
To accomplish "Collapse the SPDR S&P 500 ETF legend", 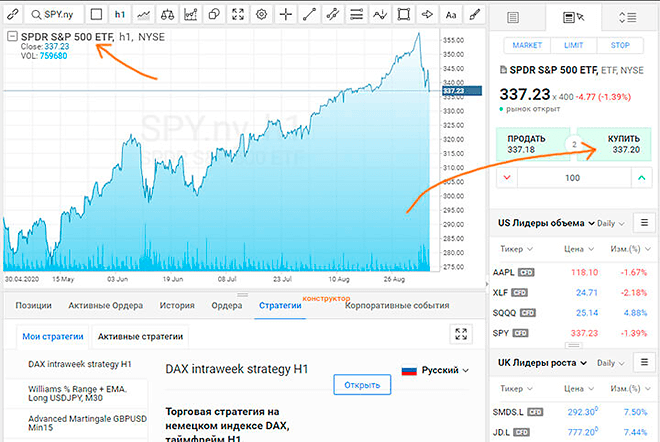I will click(12, 36).
